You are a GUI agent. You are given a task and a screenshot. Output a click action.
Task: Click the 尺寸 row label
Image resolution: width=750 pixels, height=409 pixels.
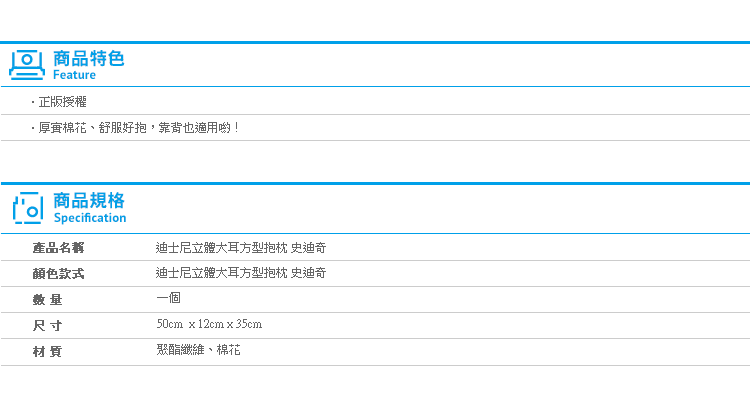click(47, 326)
